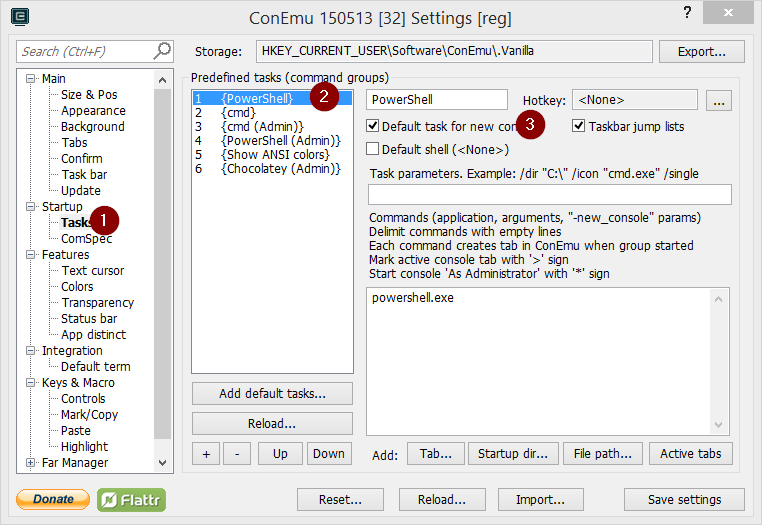This screenshot has width=762, height=525.
Task: Click the task name field PowerShell
Action: [437, 100]
